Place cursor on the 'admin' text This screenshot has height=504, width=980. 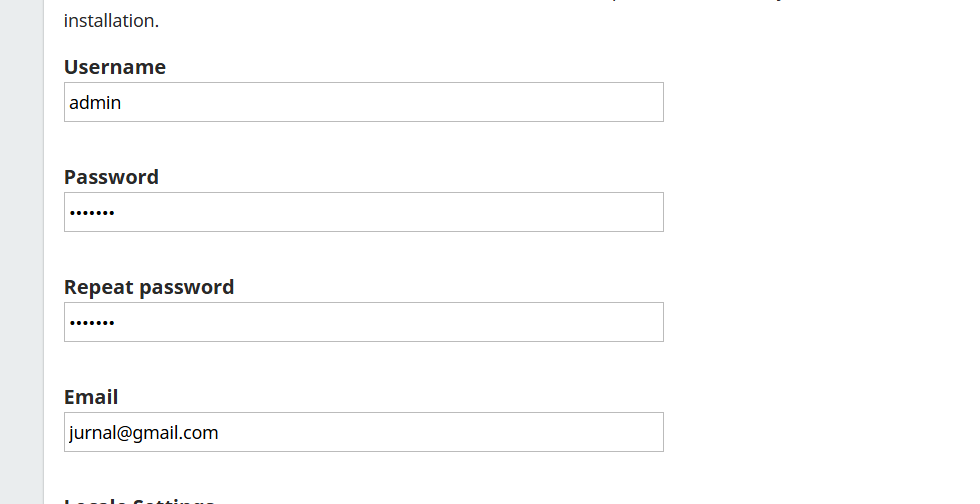pyautogui.click(x=95, y=102)
